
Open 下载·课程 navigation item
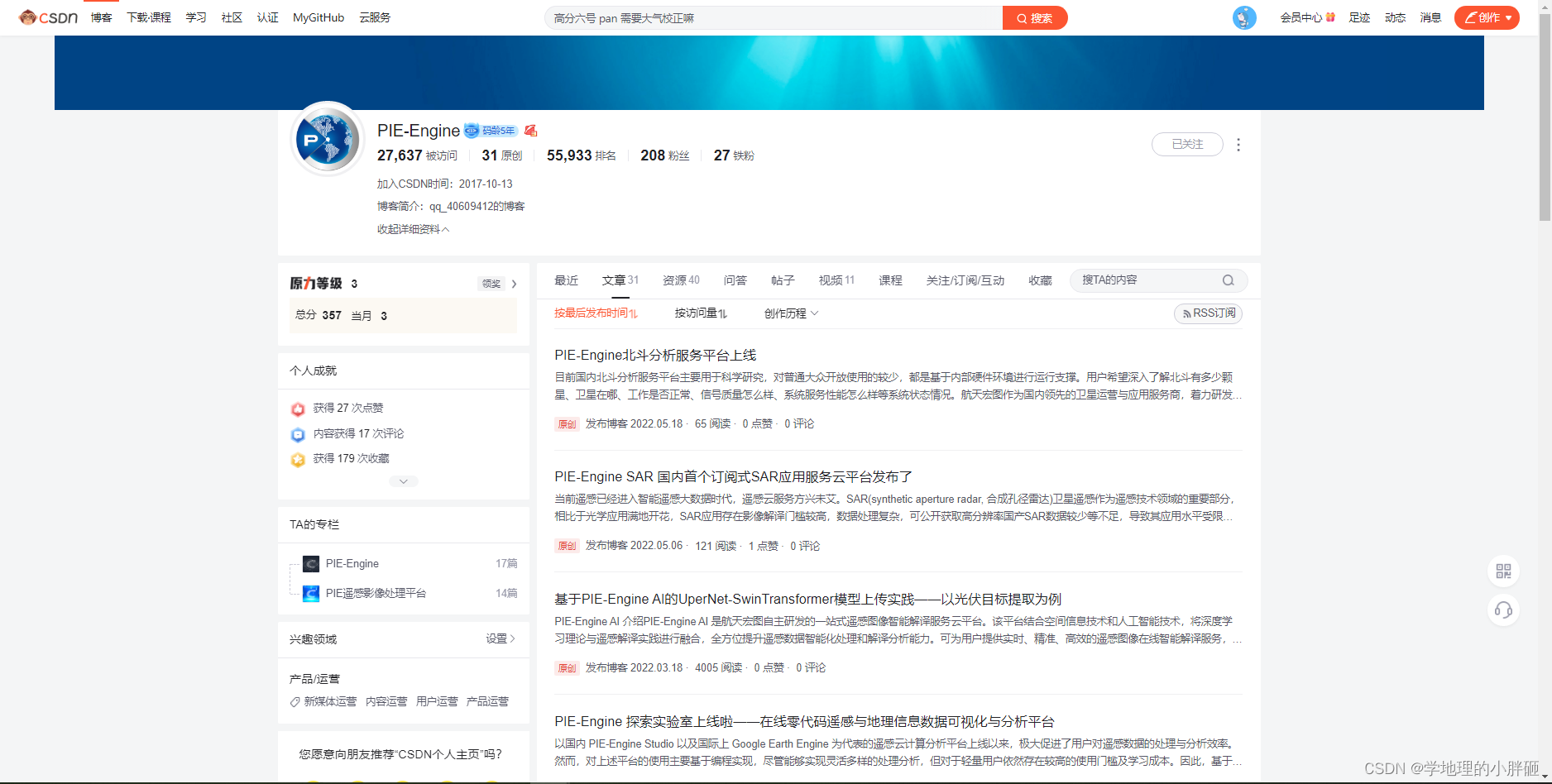point(149,17)
